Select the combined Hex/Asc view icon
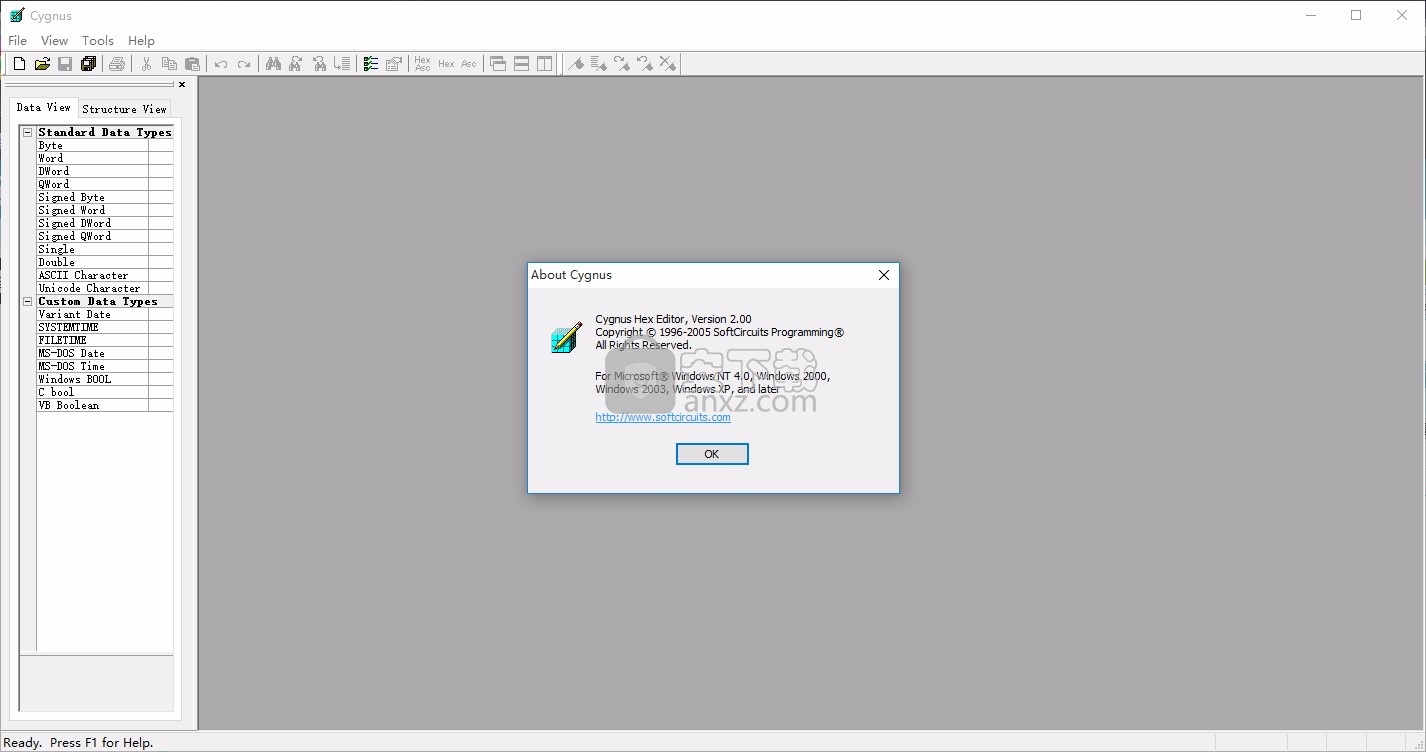 pyautogui.click(x=422, y=64)
